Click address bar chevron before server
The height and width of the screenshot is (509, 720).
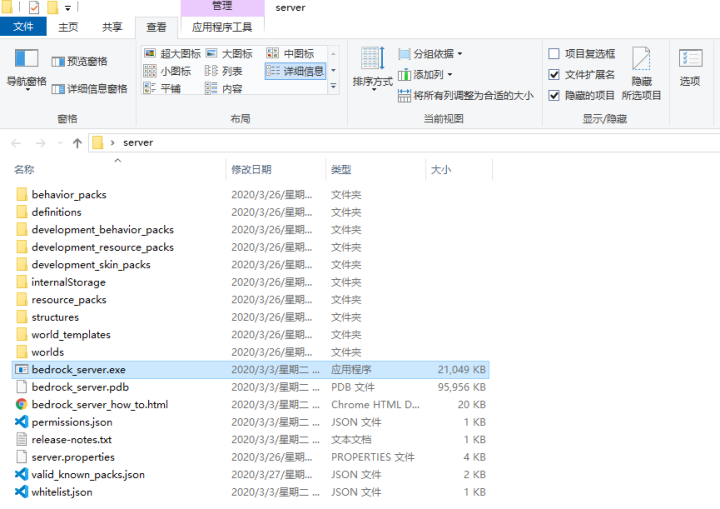pyautogui.click(x=112, y=143)
